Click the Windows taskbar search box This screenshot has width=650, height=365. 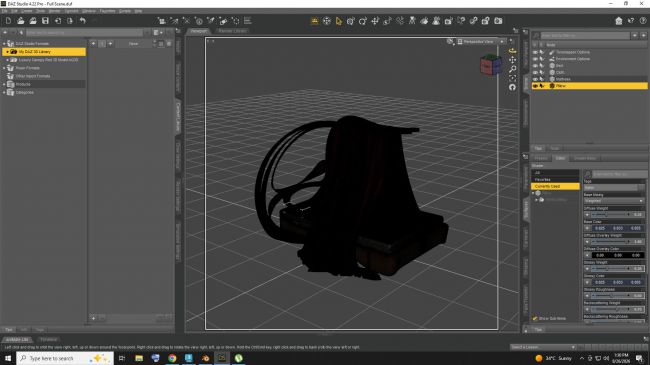65,358
